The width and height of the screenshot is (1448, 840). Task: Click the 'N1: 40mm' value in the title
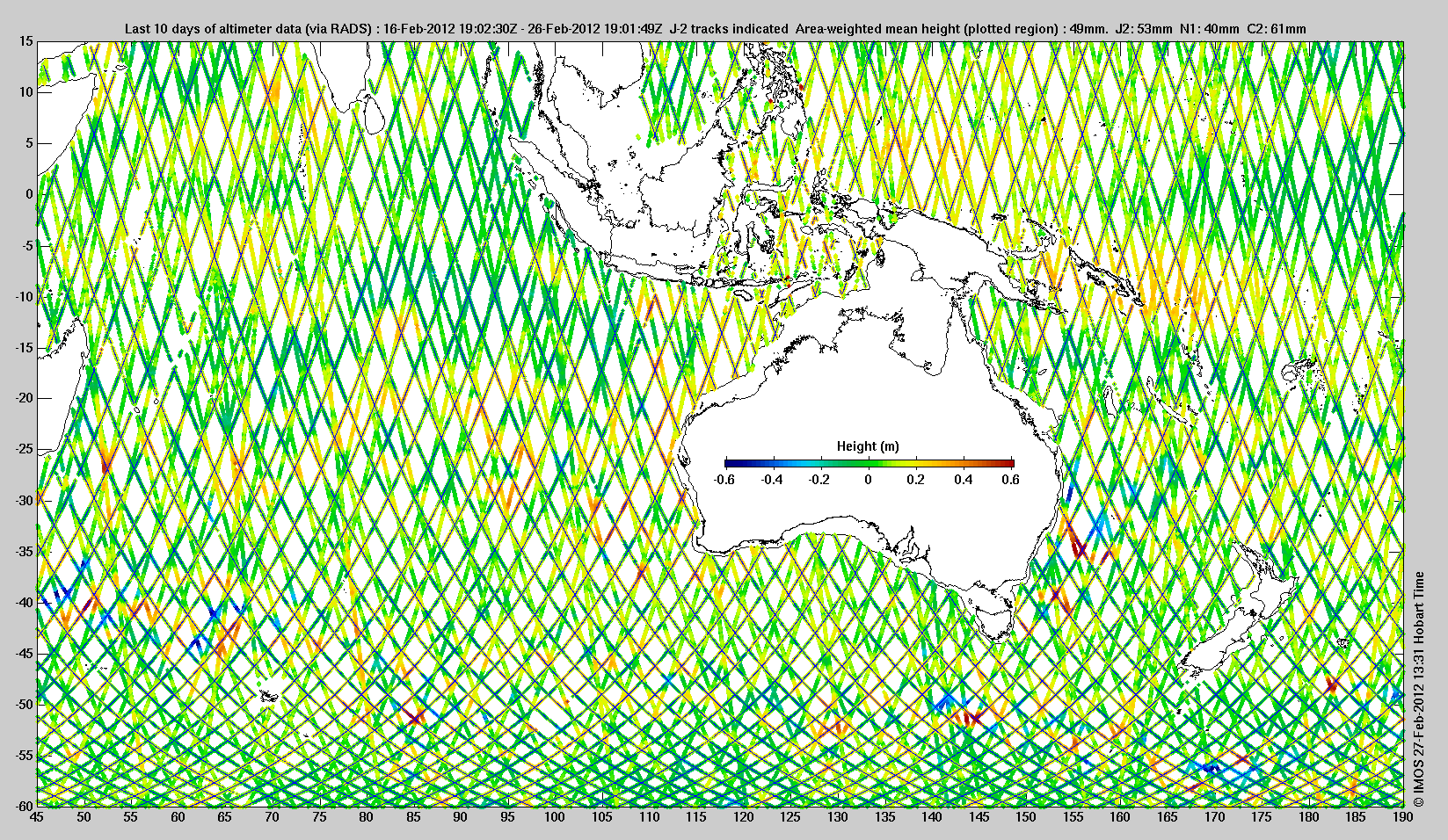(1210, 29)
